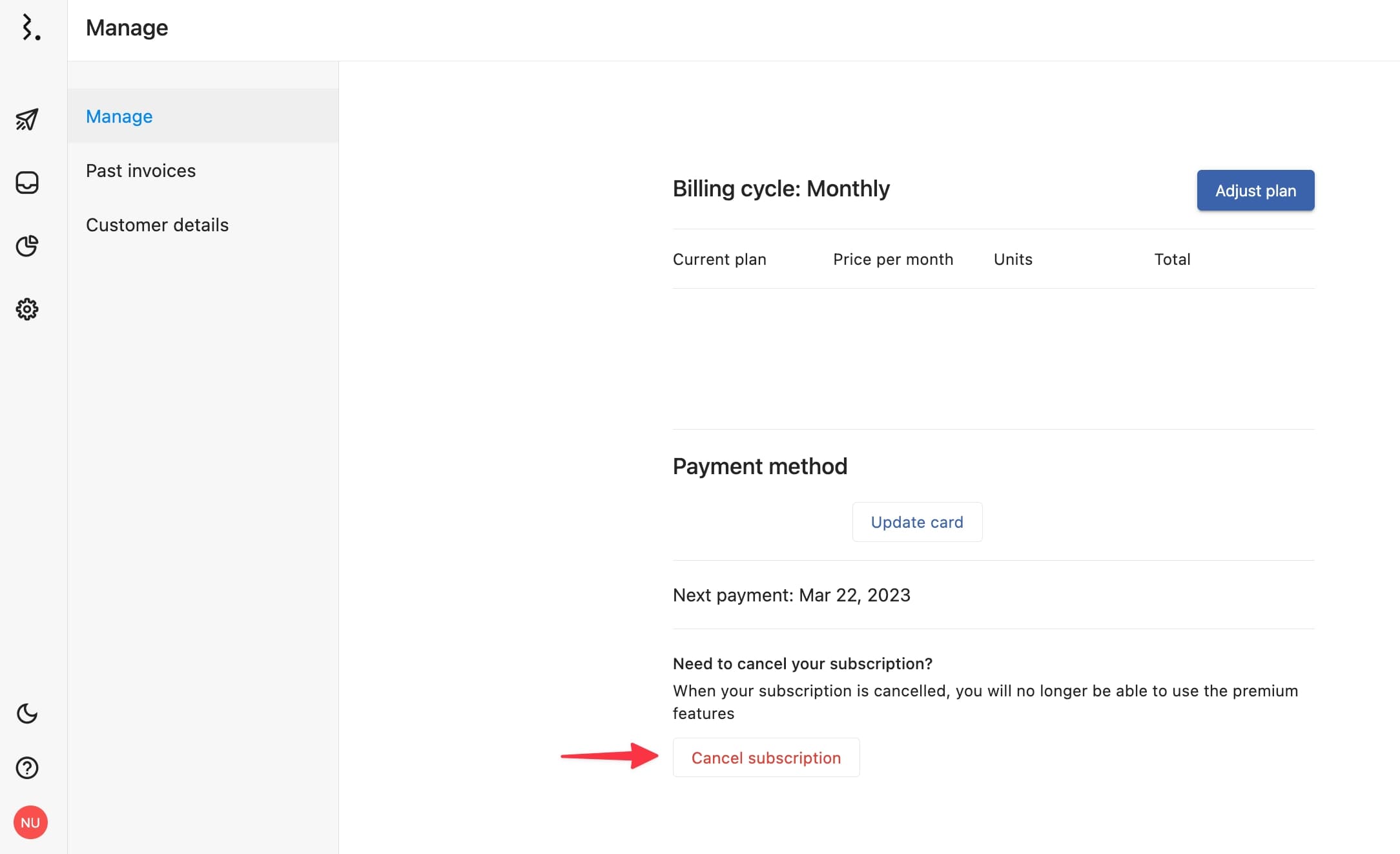Open Past invoices section
The image size is (1400, 854).
(x=141, y=170)
